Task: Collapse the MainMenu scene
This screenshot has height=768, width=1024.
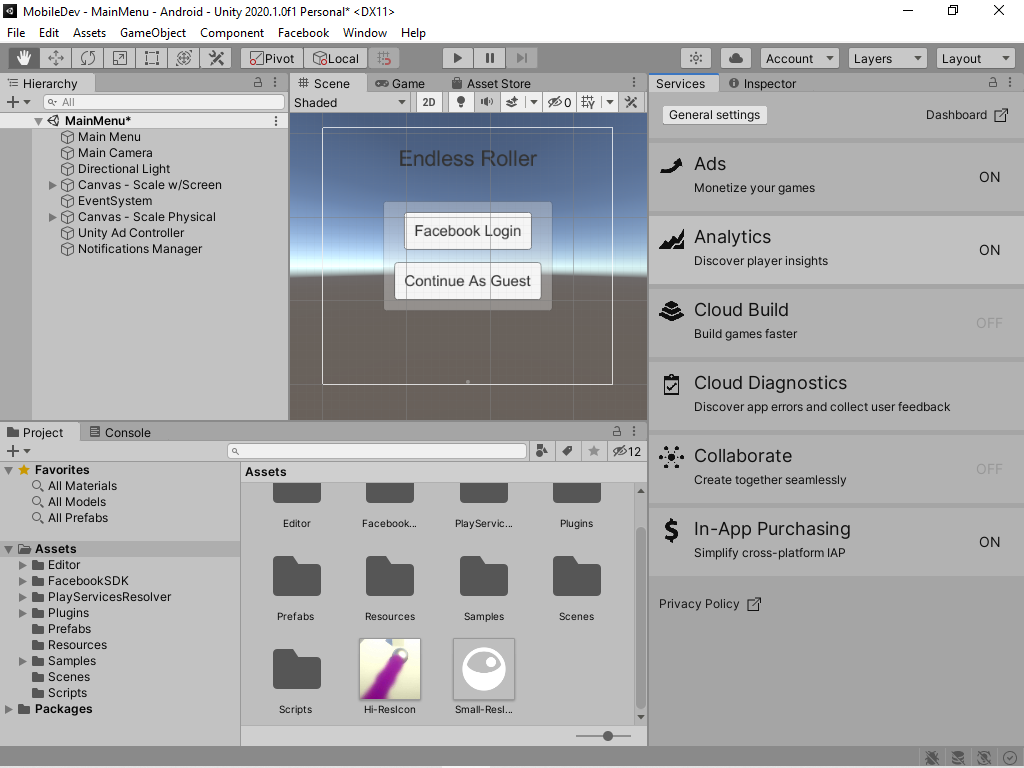Action: pos(39,121)
